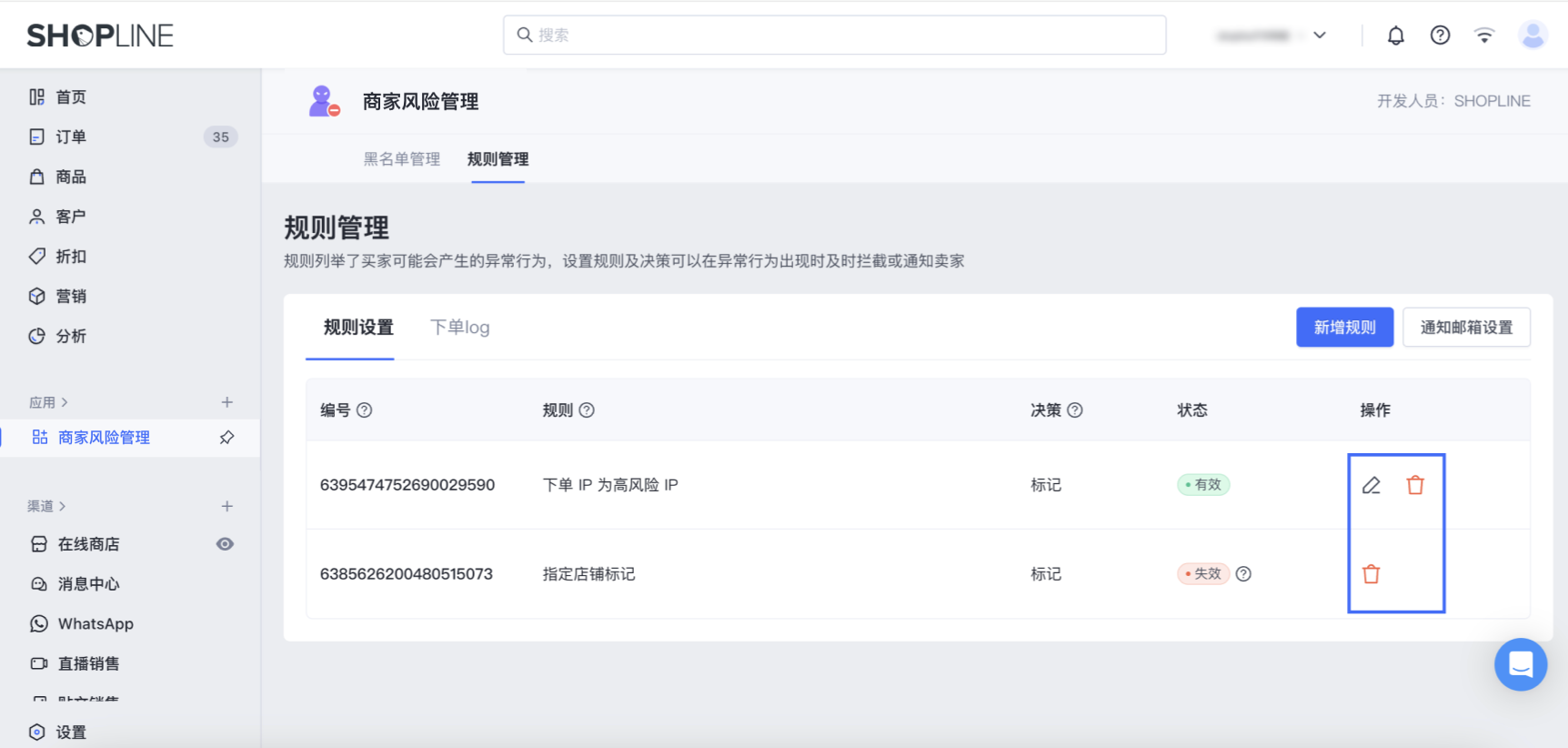1568x748 pixels.
Task: Unpin 商家风险管理 using pin icon
Action: [x=226, y=438]
